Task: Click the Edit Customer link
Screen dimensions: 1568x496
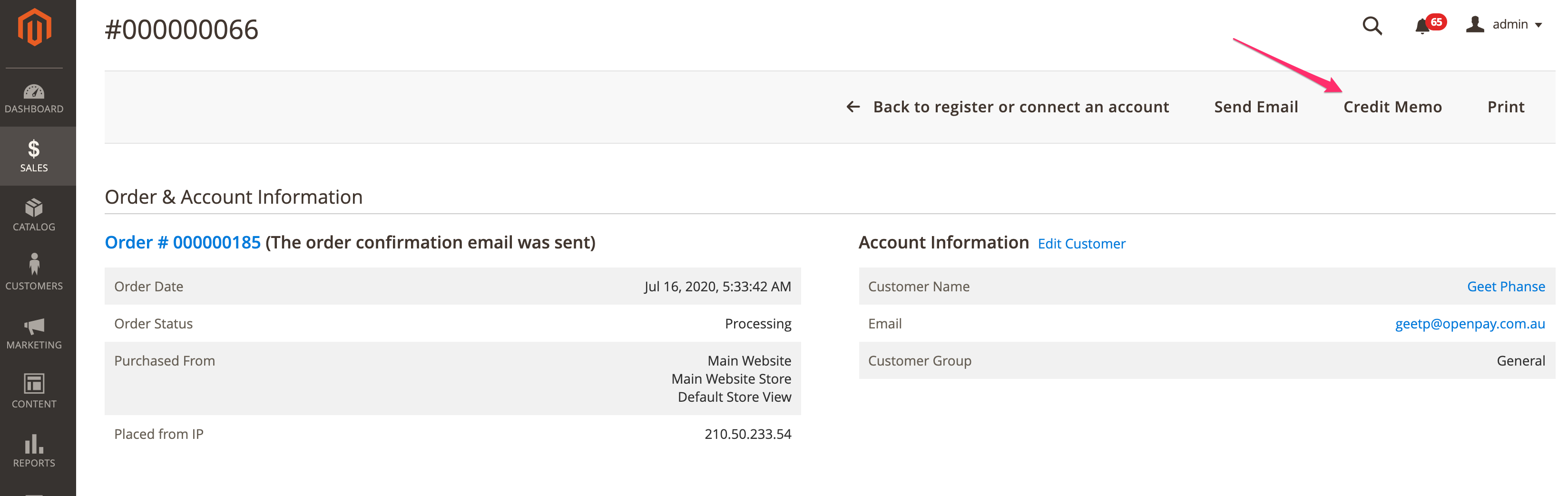Action: pyautogui.click(x=1081, y=244)
